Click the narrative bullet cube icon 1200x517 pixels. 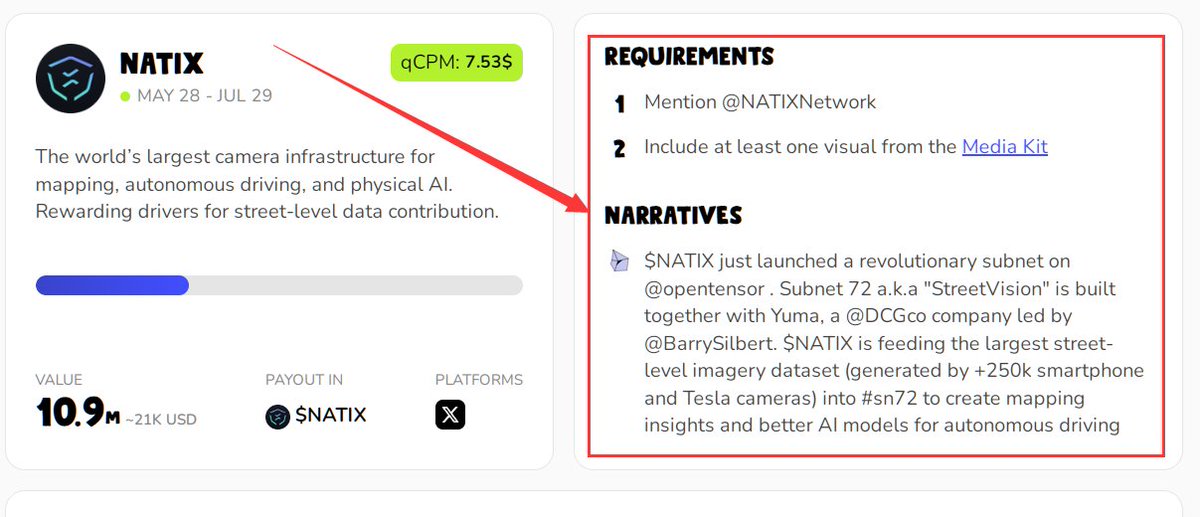pyautogui.click(x=620, y=261)
